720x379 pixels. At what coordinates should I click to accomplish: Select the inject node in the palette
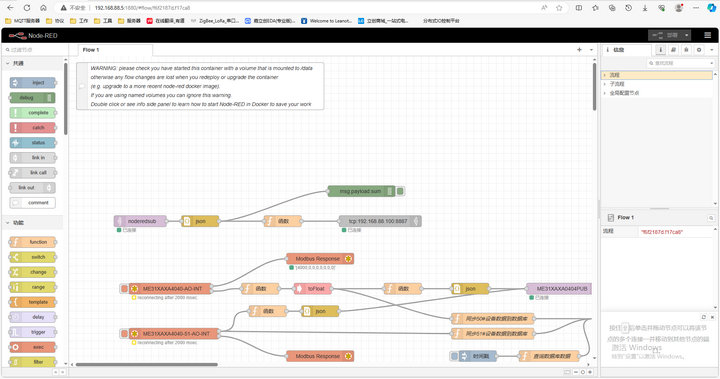[33, 83]
